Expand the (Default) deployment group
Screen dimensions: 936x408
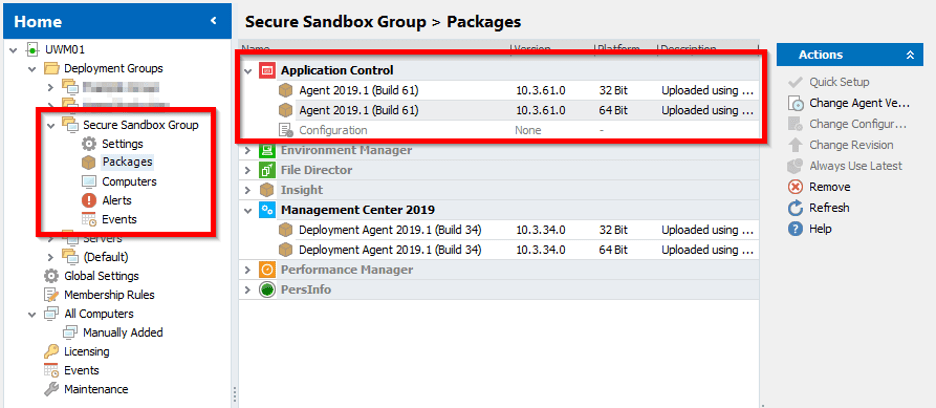coord(51,257)
